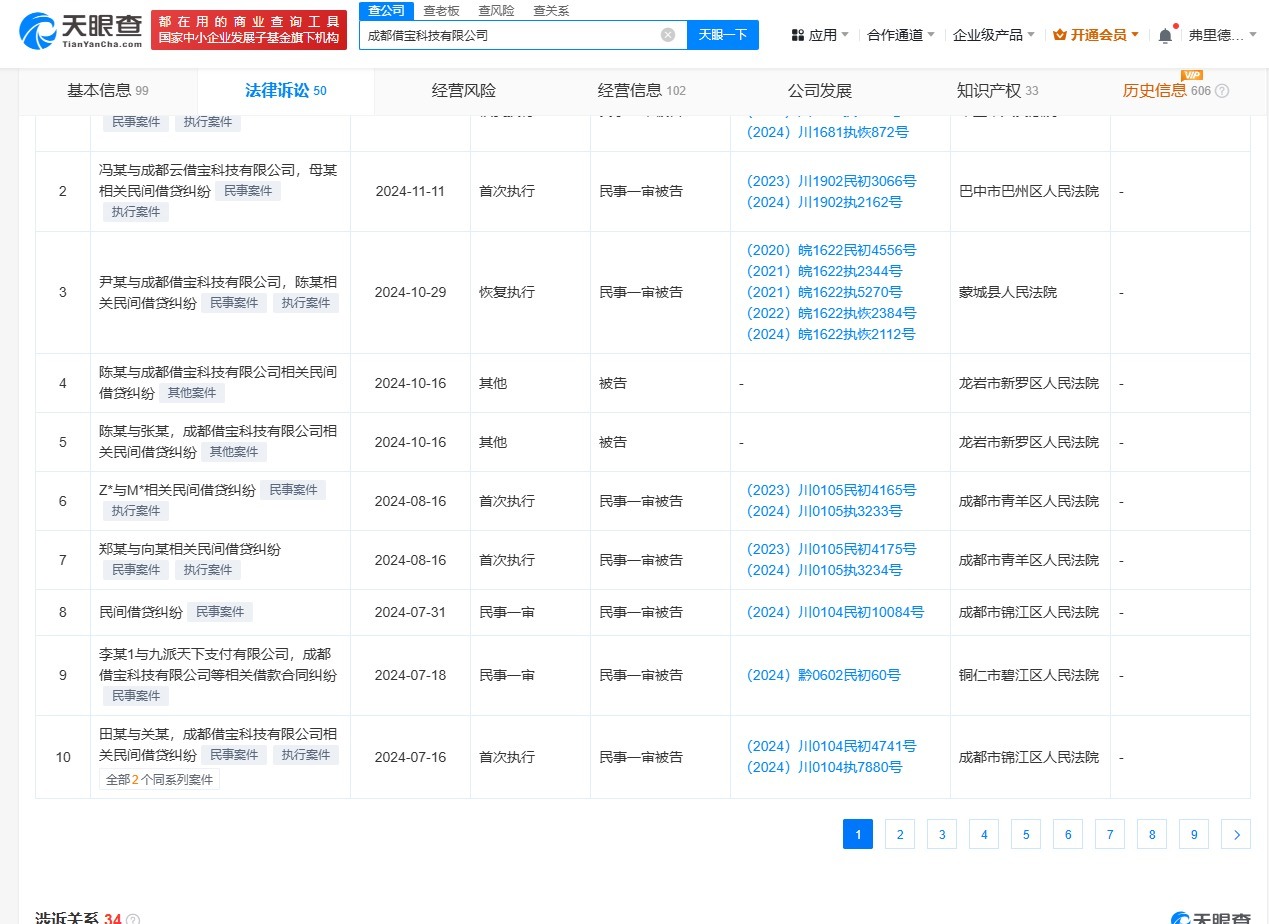Image resolution: width=1269 pixels, height=924 pixels.
Task: Click the next page arrow in pagination
Action: pyautogui.click(x=1236, y=833)
